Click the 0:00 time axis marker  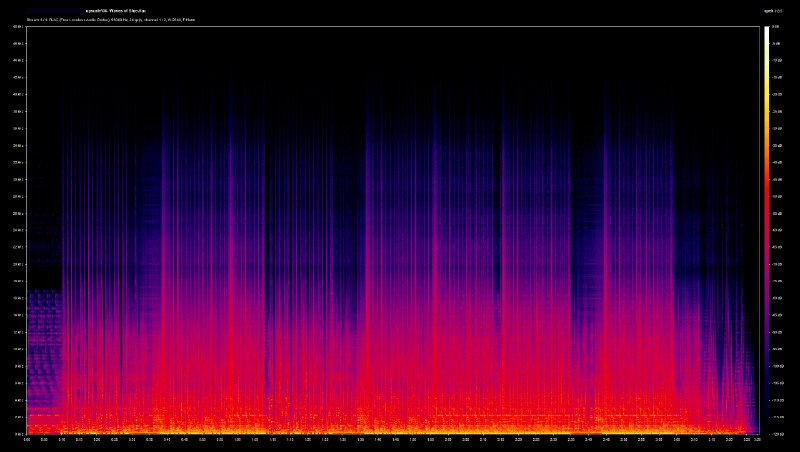point(28,439)
